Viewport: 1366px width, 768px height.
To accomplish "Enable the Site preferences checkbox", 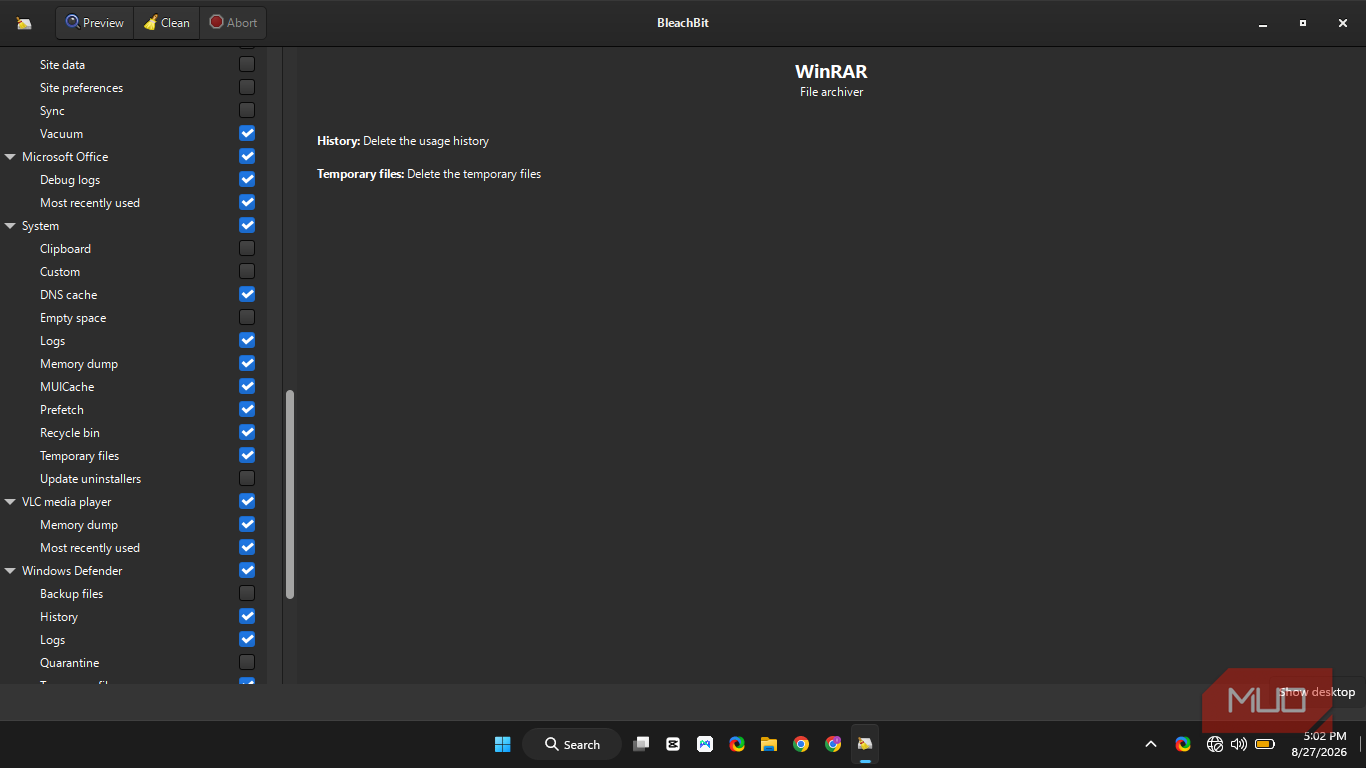I will coord(247,87).
